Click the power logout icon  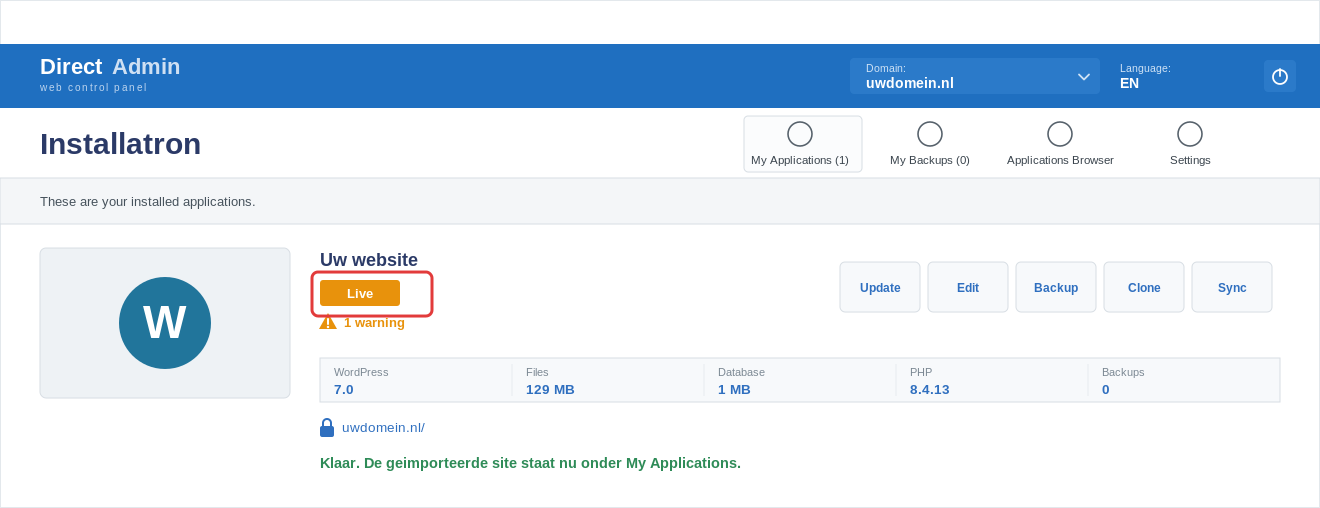pyautogui.click(x=1280, y=76)
